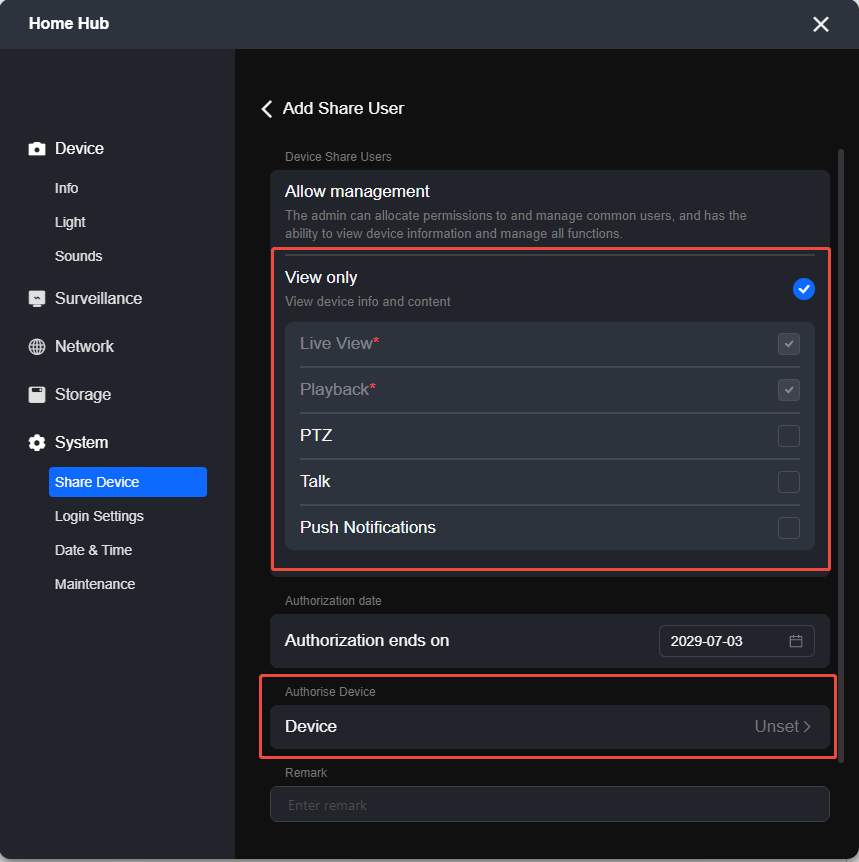This screenshot has width=859, height=862.
Task: Enable the PTZ permission checkbox
Action: pos(789,436)
